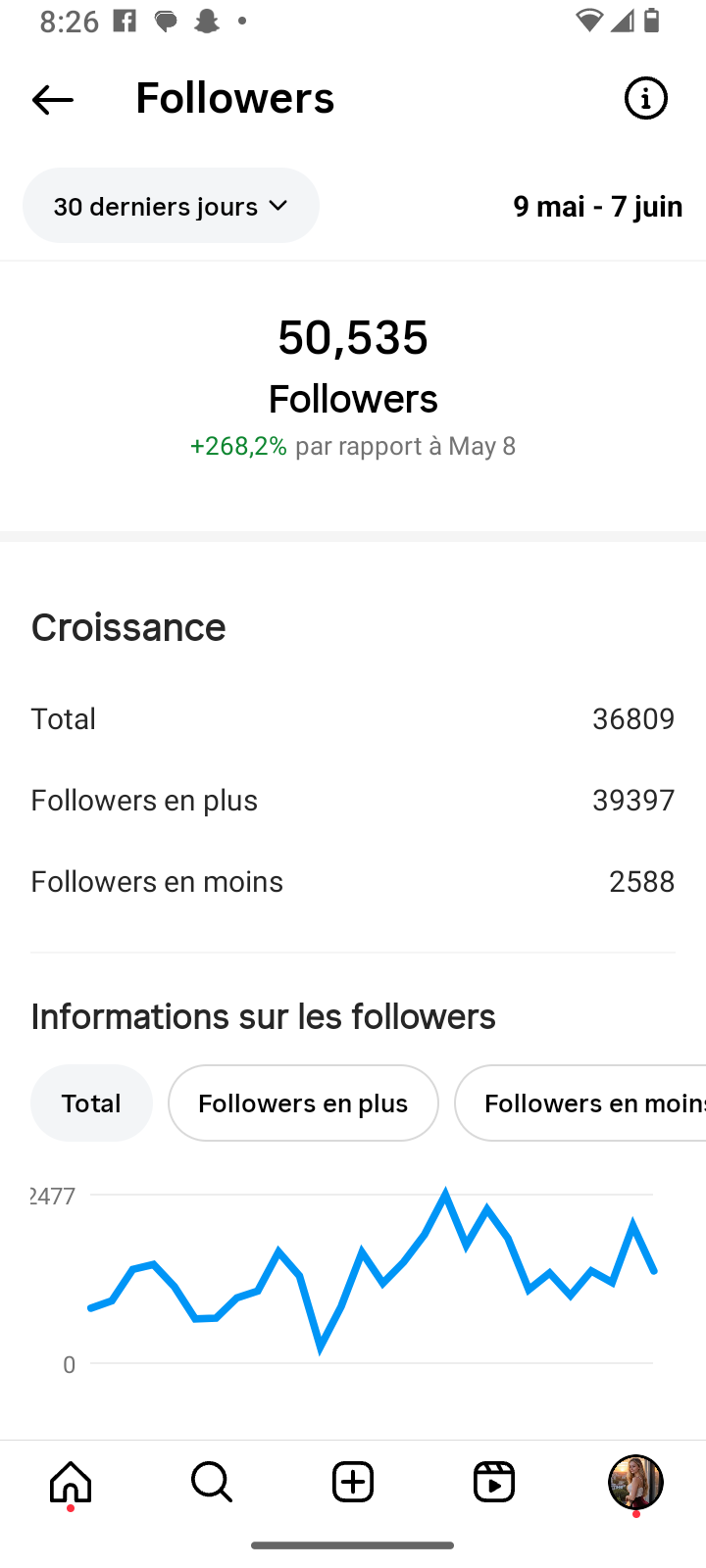
Task: Open the Reels icon
Action: pyautogui.click(x=494, y=1482)
